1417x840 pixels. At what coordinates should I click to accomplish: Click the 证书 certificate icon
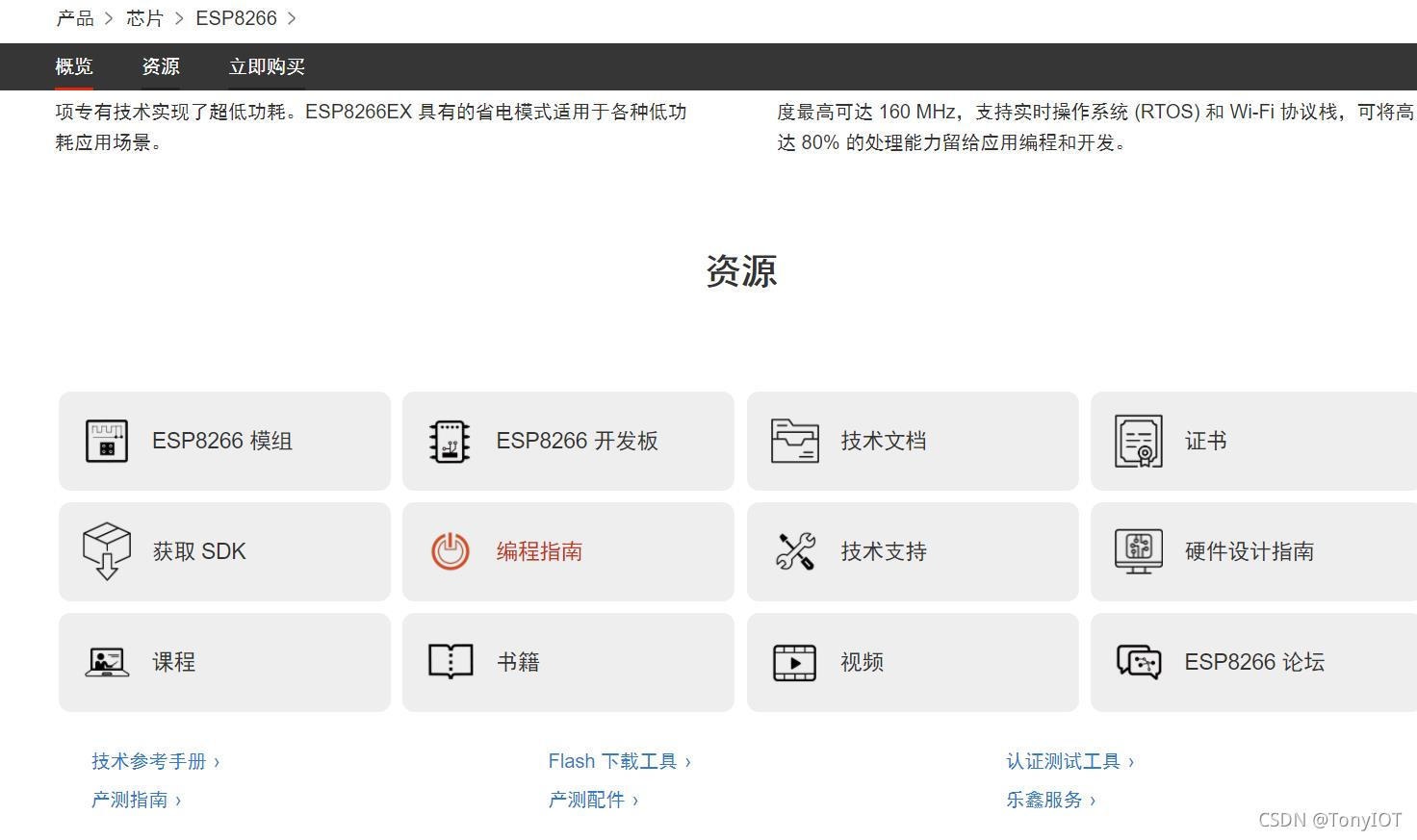click(1138, 441)
